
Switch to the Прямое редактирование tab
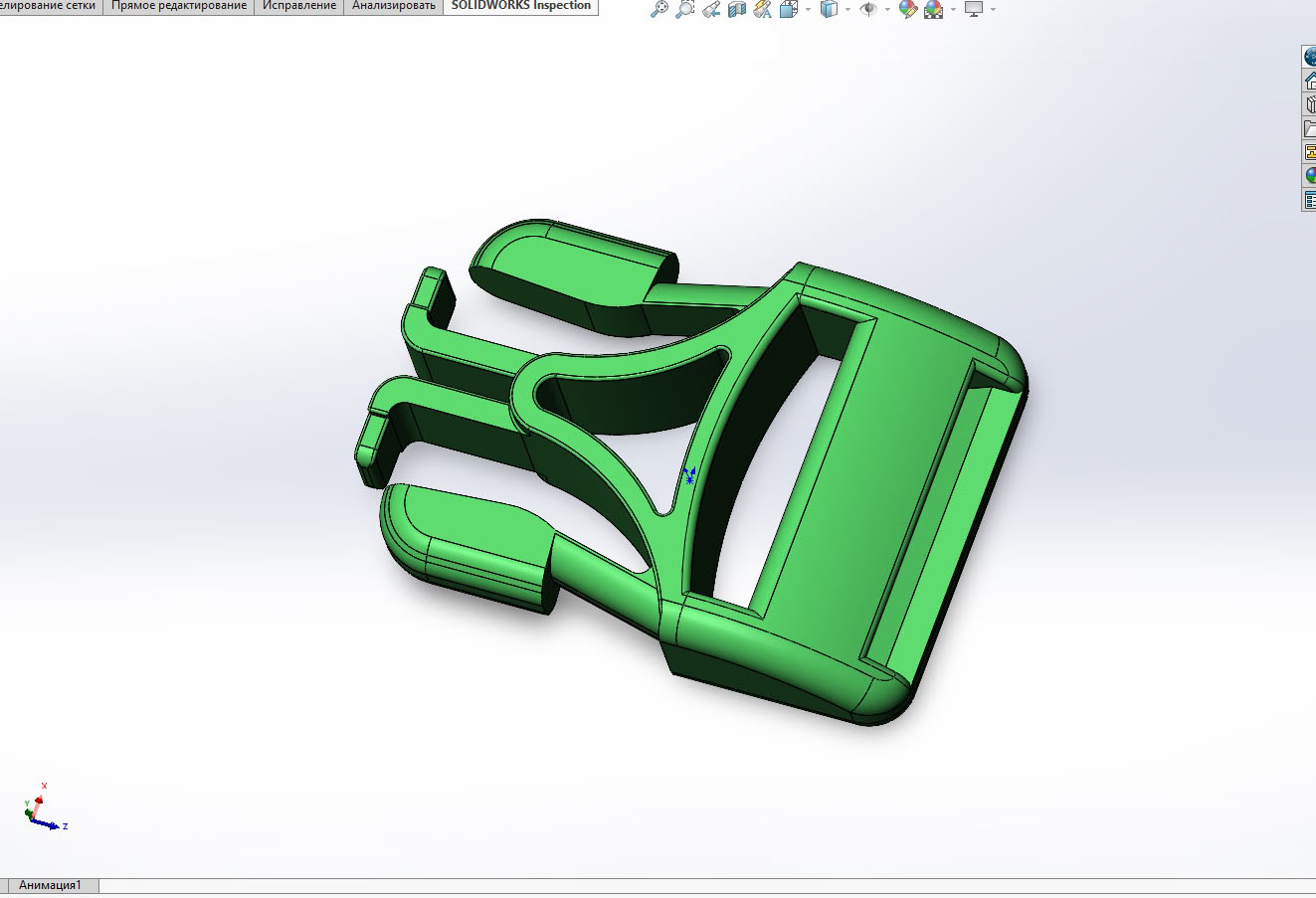click(179, 6)
